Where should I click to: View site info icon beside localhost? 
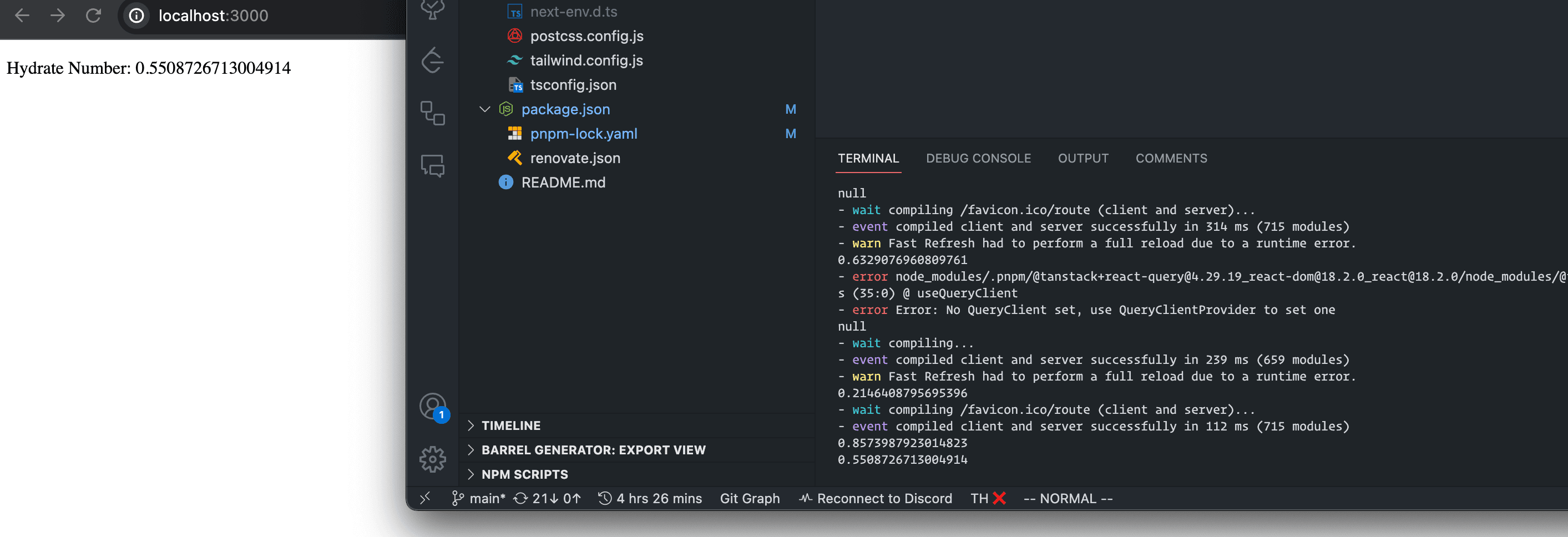137,15
